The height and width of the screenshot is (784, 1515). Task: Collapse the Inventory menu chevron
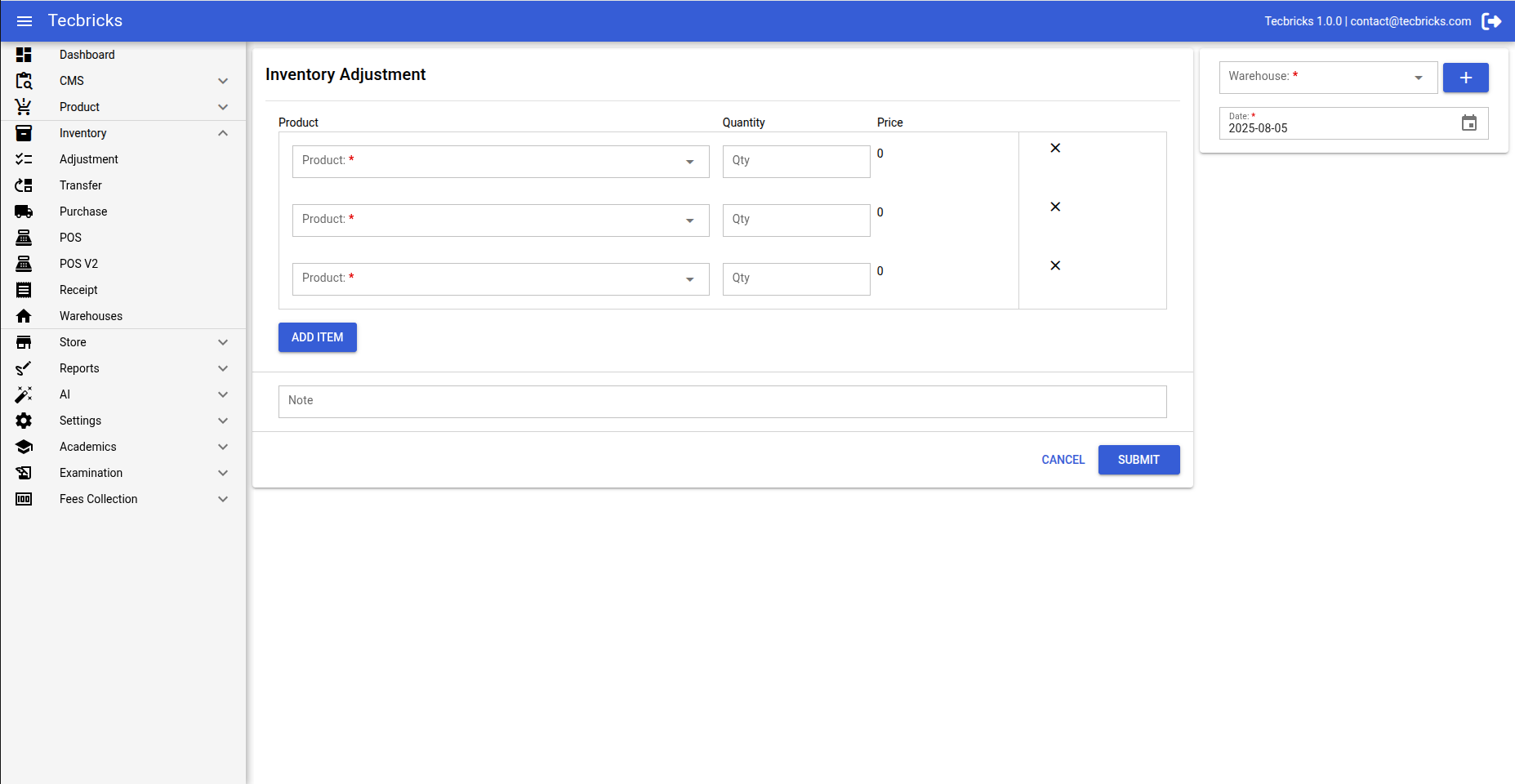click(x=223, y=133)
